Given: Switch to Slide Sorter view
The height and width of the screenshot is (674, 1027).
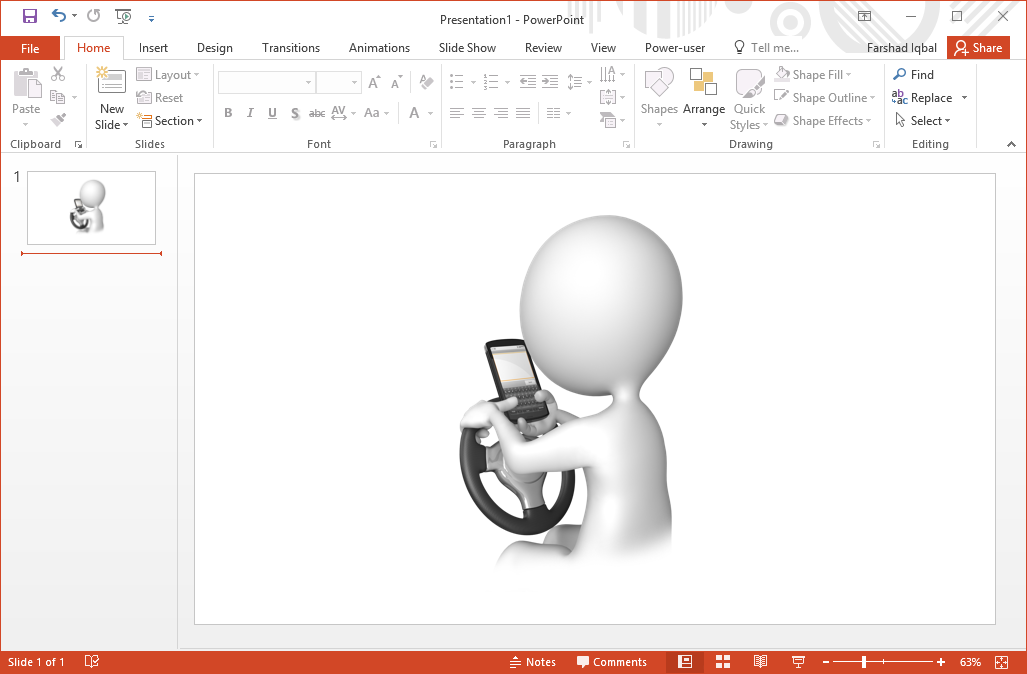Looking at the screenshot, I should pyautogui.click(x=722, y=661).
